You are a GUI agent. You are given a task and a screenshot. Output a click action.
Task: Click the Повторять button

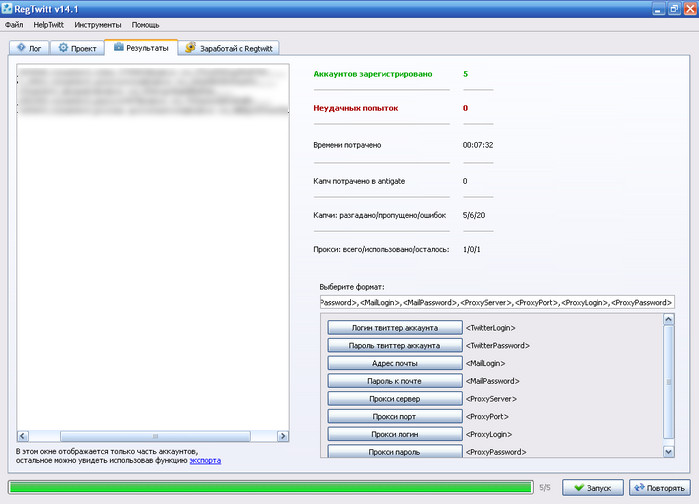coord(660,488)
